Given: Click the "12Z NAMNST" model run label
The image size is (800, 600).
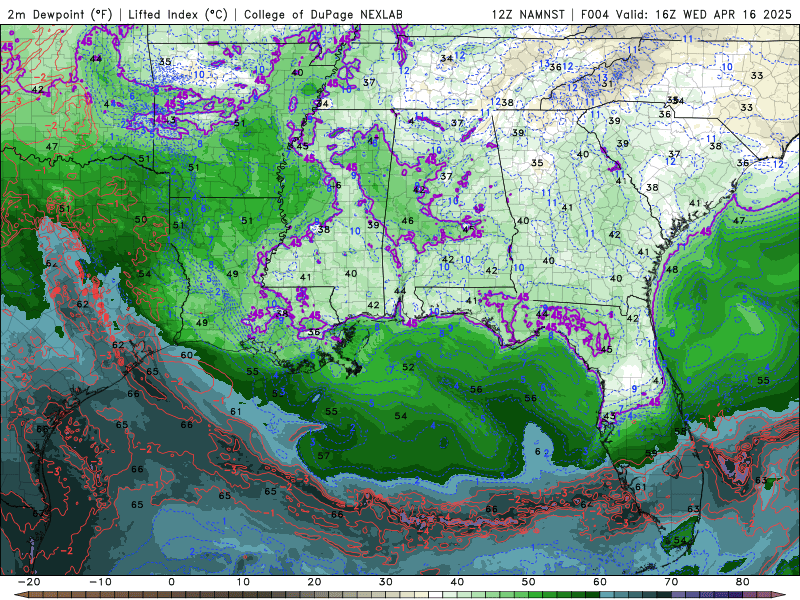Looking at the screenshot, I should point(531,14).
